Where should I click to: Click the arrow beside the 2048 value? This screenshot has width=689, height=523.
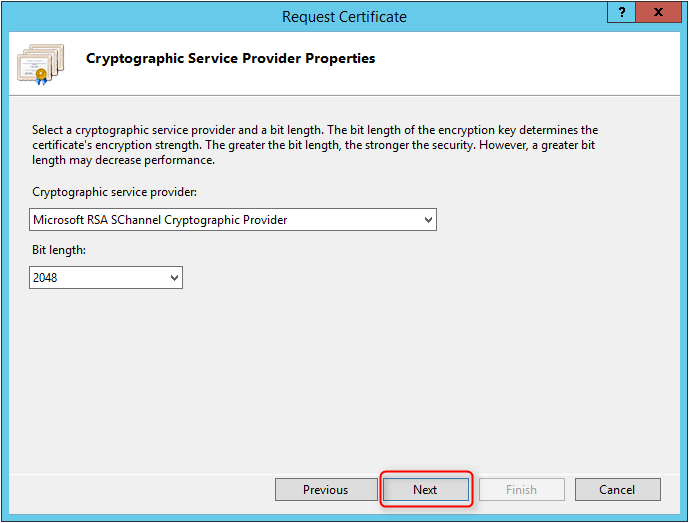pos(174,278)
